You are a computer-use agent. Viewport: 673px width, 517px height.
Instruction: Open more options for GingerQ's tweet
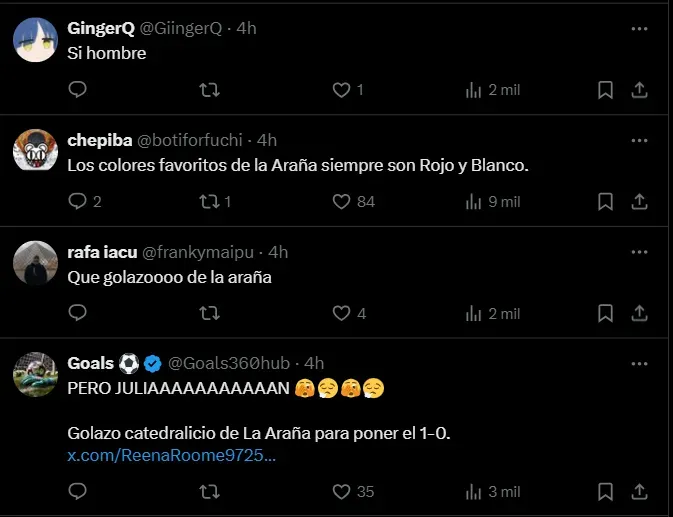(639, 29)
